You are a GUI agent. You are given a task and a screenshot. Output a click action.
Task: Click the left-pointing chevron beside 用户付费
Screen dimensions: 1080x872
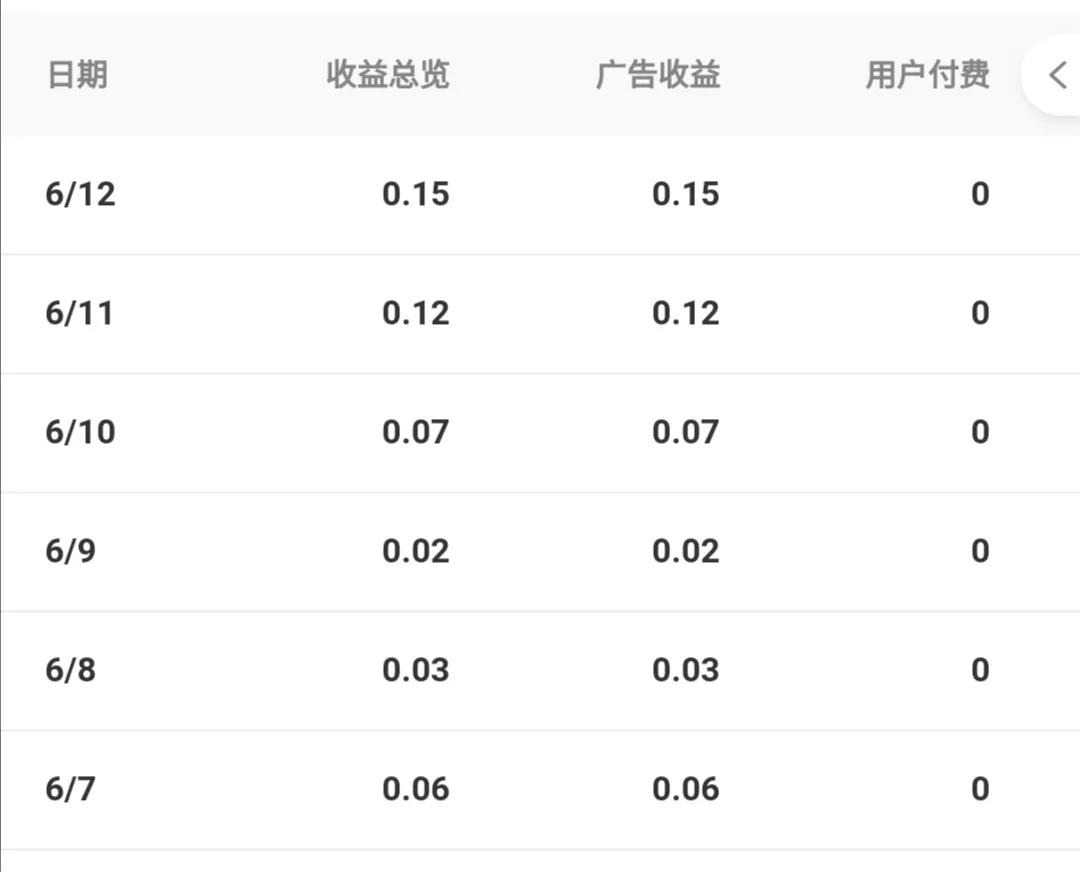pyautogui.click(x=1058, y=75)
